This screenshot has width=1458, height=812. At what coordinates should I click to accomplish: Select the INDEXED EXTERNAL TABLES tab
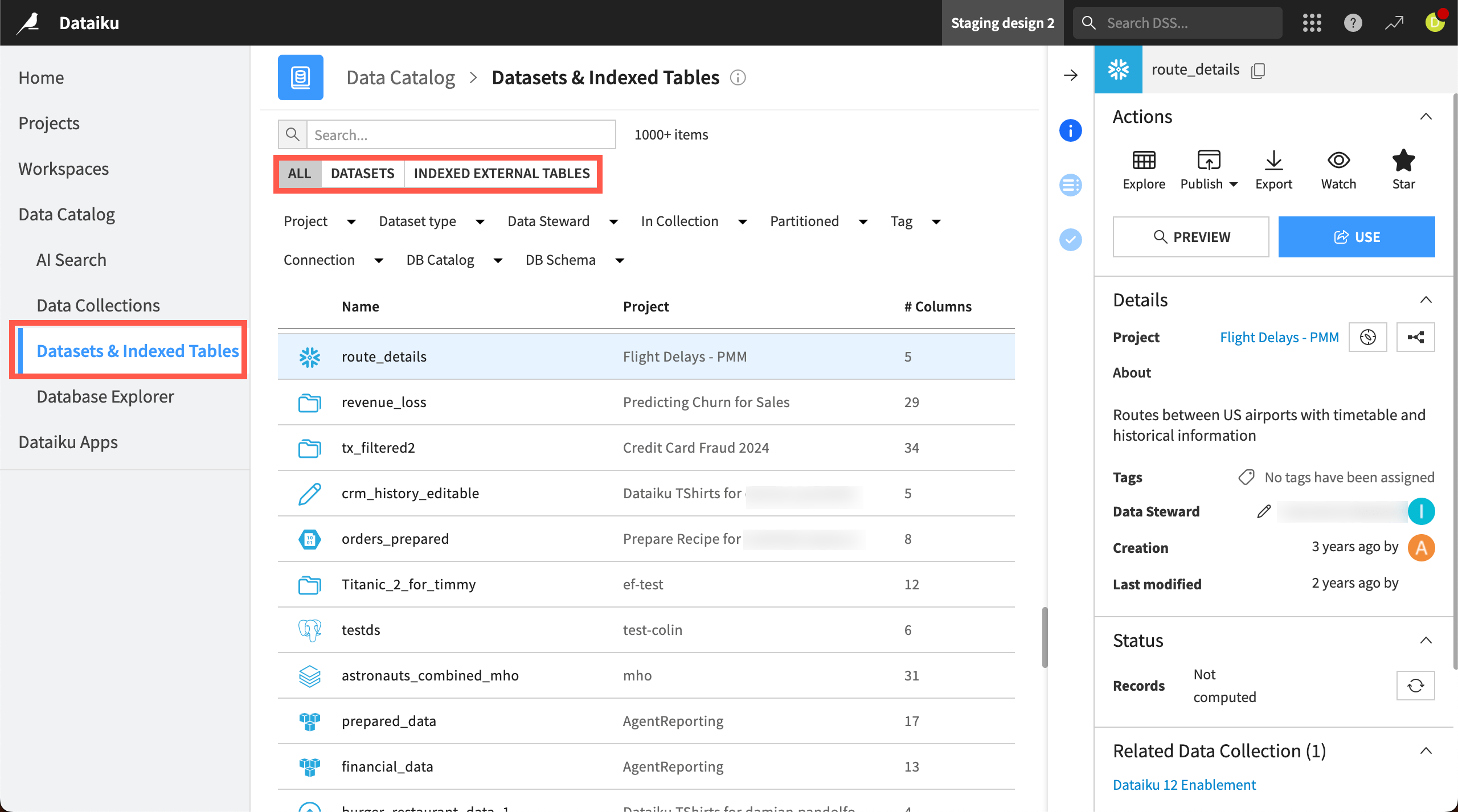502,173
